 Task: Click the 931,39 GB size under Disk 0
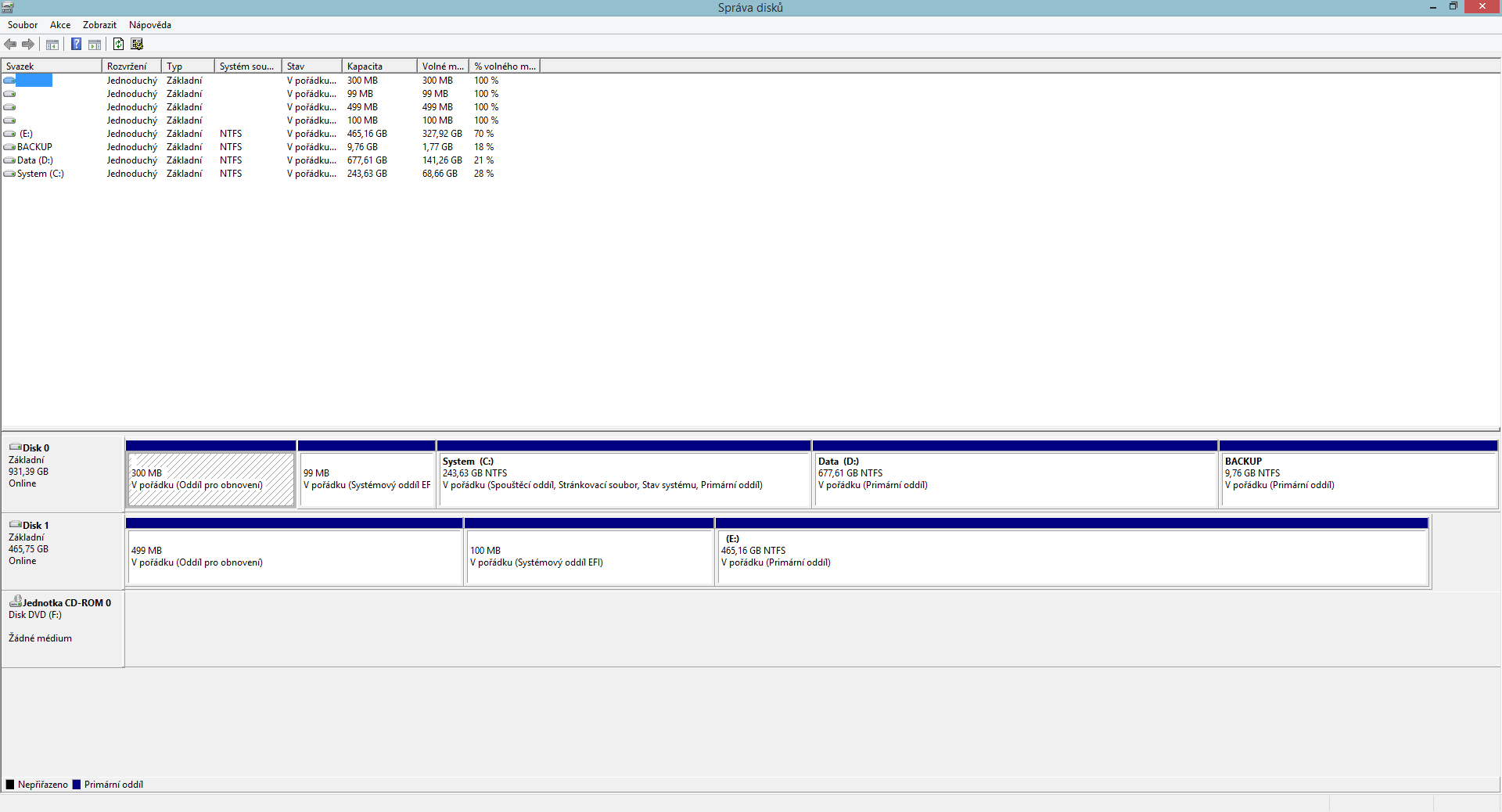point(28,472)
